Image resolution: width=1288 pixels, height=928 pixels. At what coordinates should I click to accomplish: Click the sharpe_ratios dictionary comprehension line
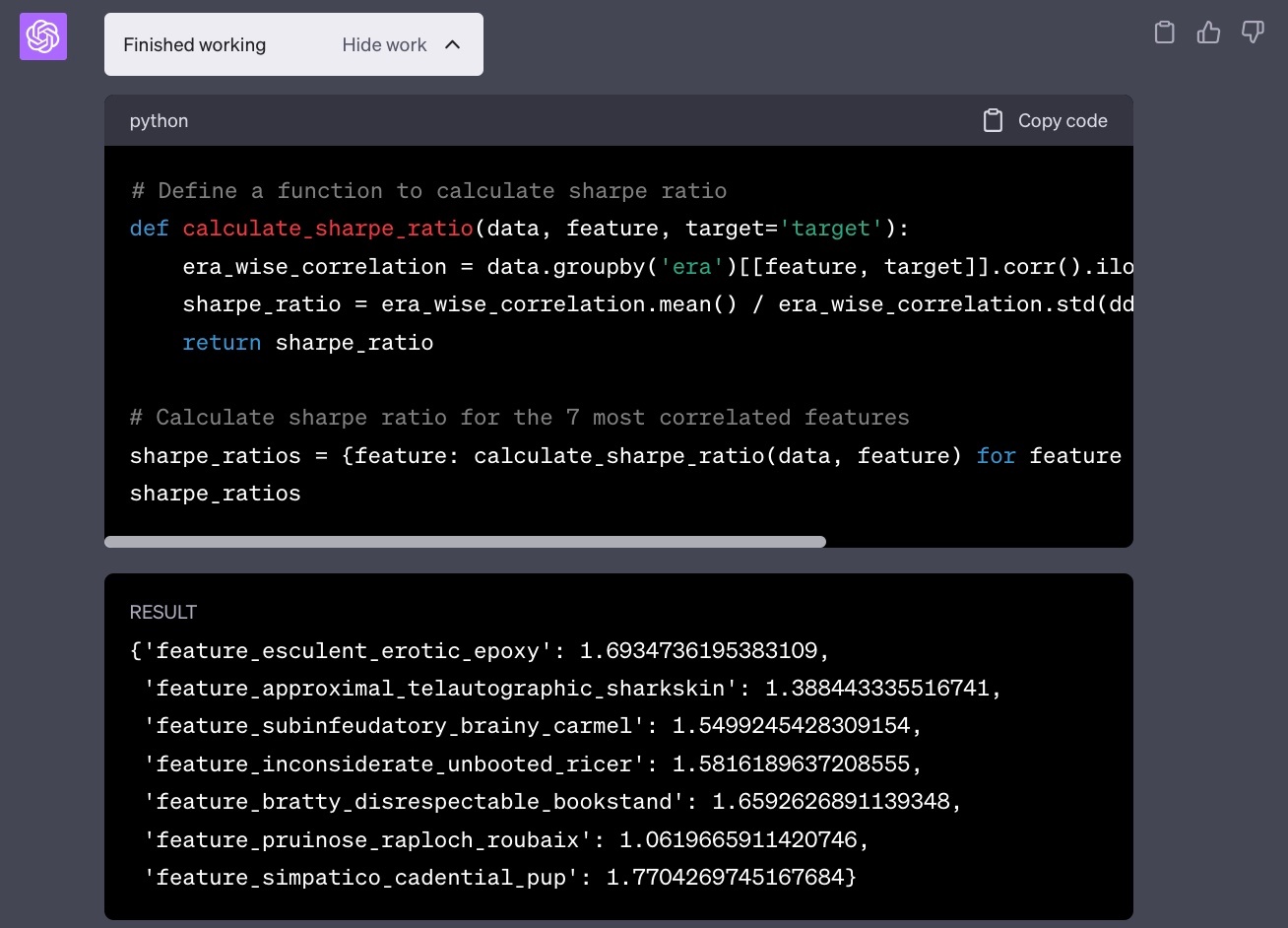626,455
